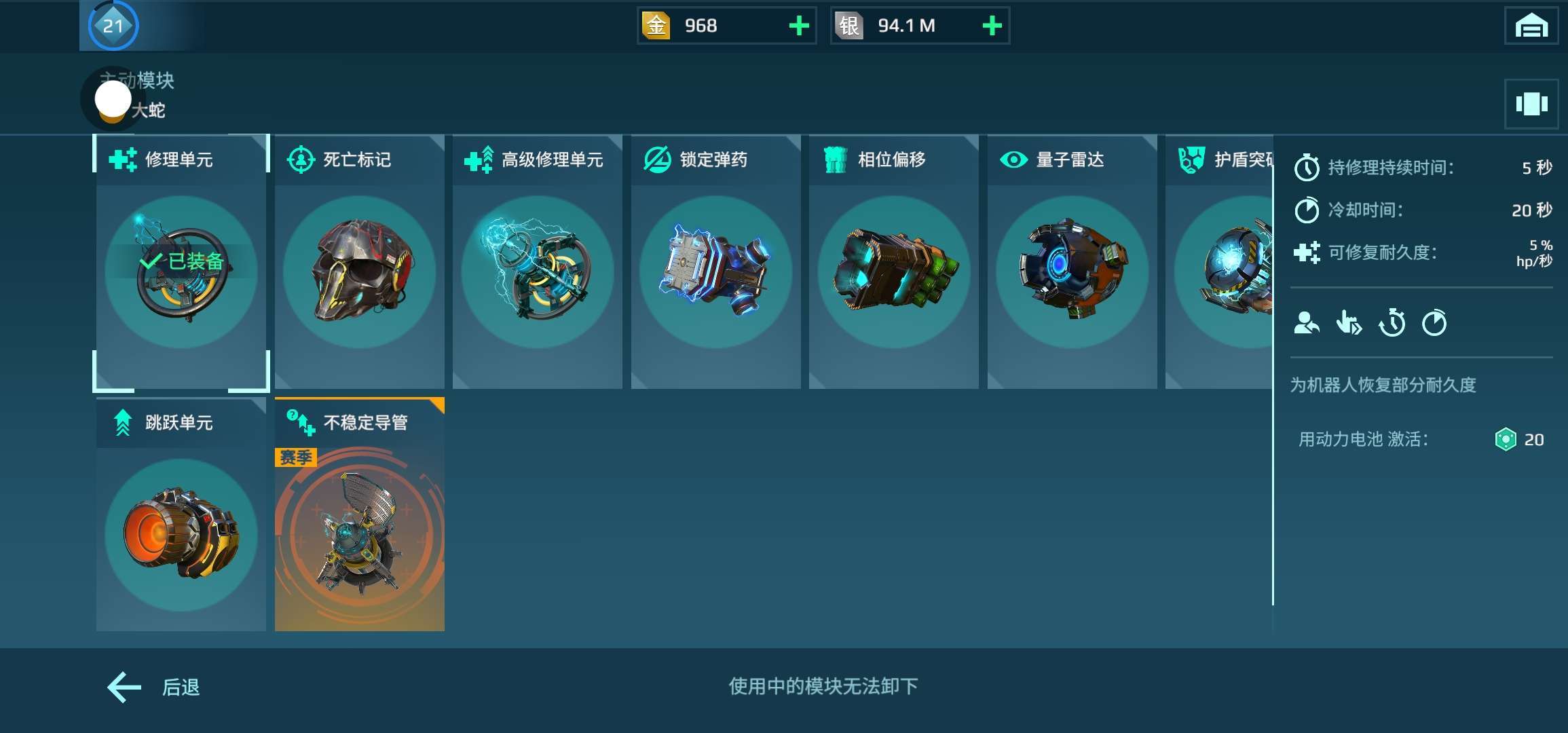
Task: Add gold with the plus icon
Action: coord(799,26)
